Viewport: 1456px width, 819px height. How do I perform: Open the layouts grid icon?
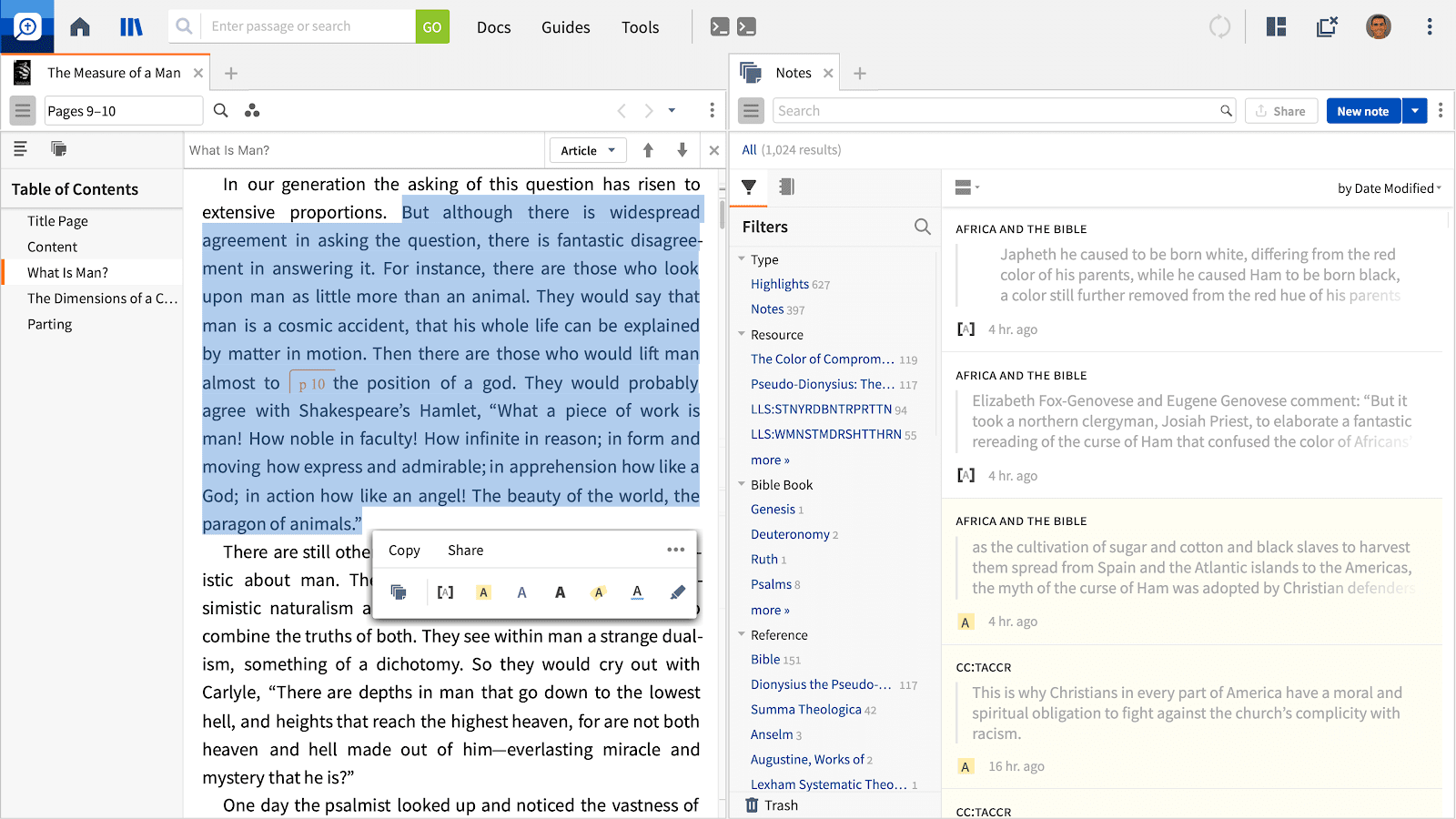point(1276,27)
